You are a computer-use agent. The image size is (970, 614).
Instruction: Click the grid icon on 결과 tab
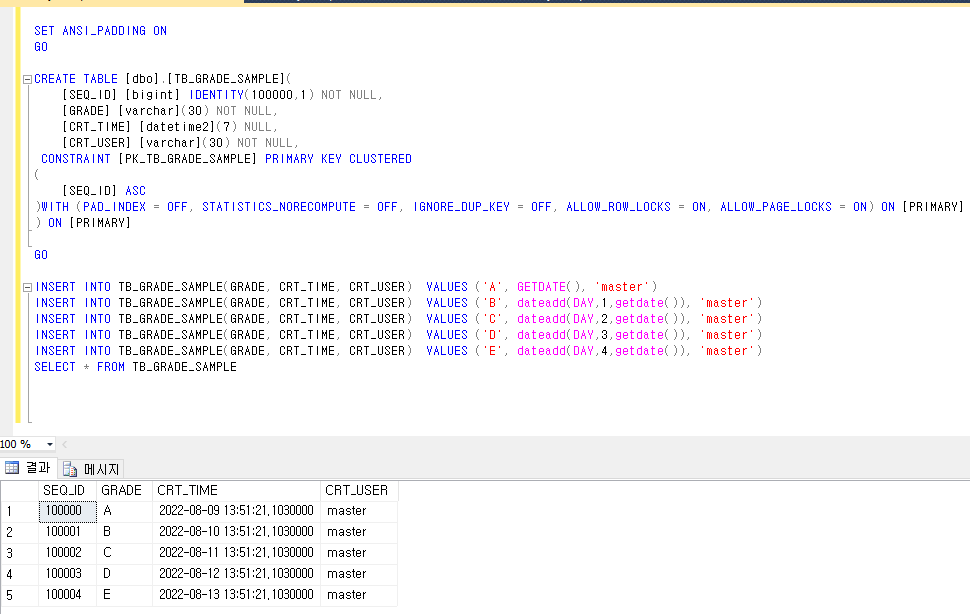tap(12, 468)
